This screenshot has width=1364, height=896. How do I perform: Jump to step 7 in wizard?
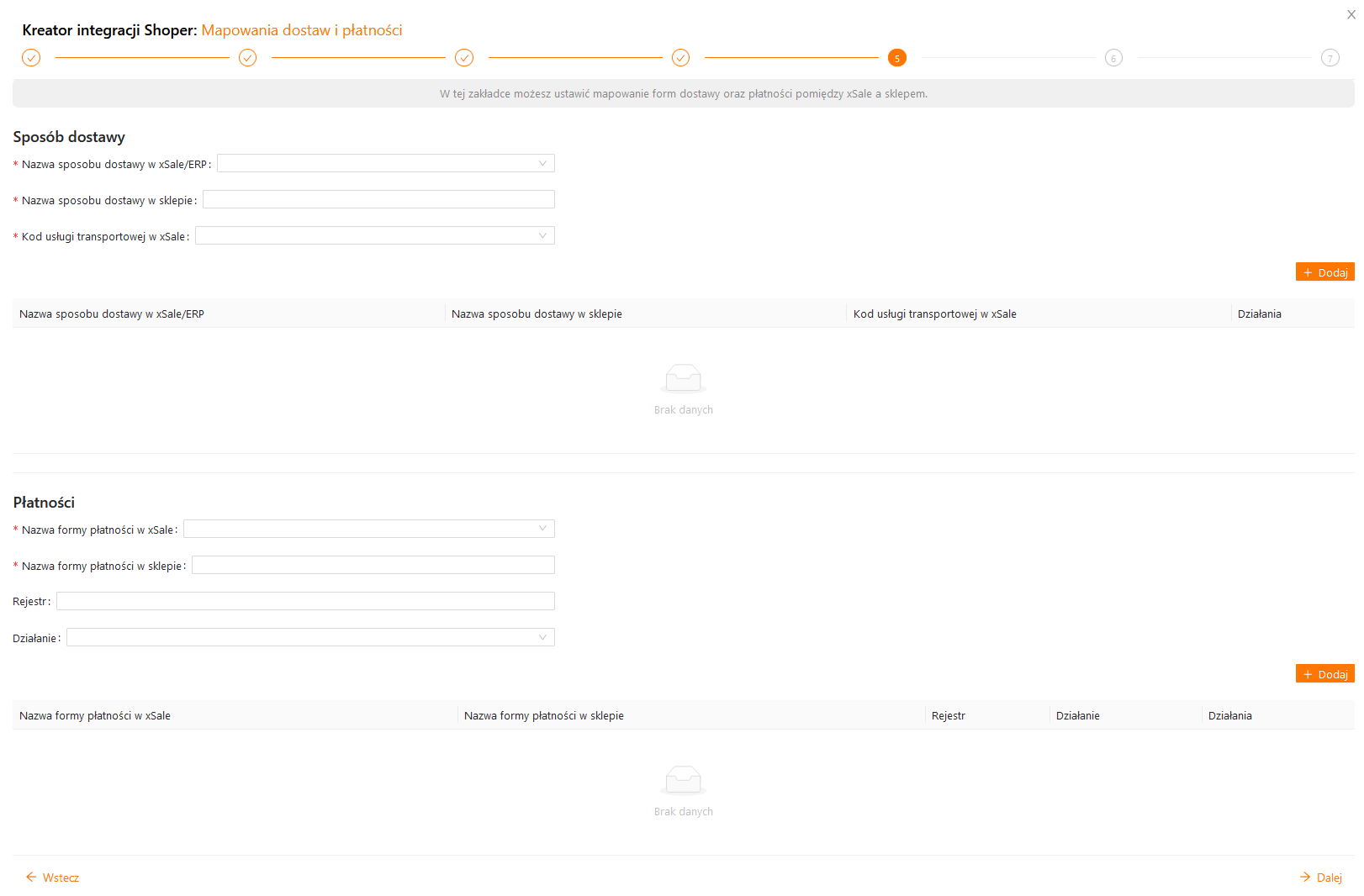coord(1330,58)
